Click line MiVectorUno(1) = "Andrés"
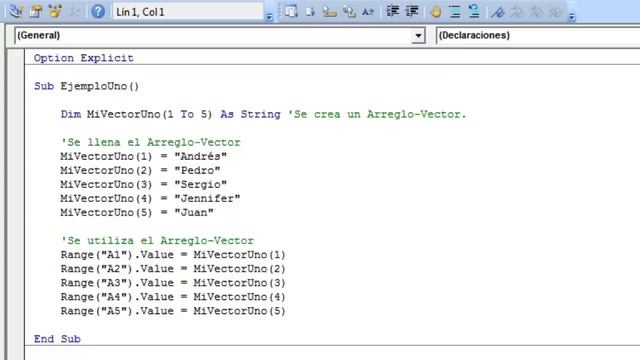Image resolution: width=640 pixels, height=360 pixels. [144, 156]
